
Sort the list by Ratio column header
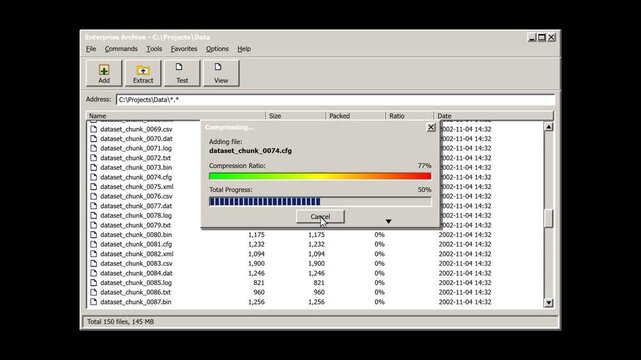409,116
